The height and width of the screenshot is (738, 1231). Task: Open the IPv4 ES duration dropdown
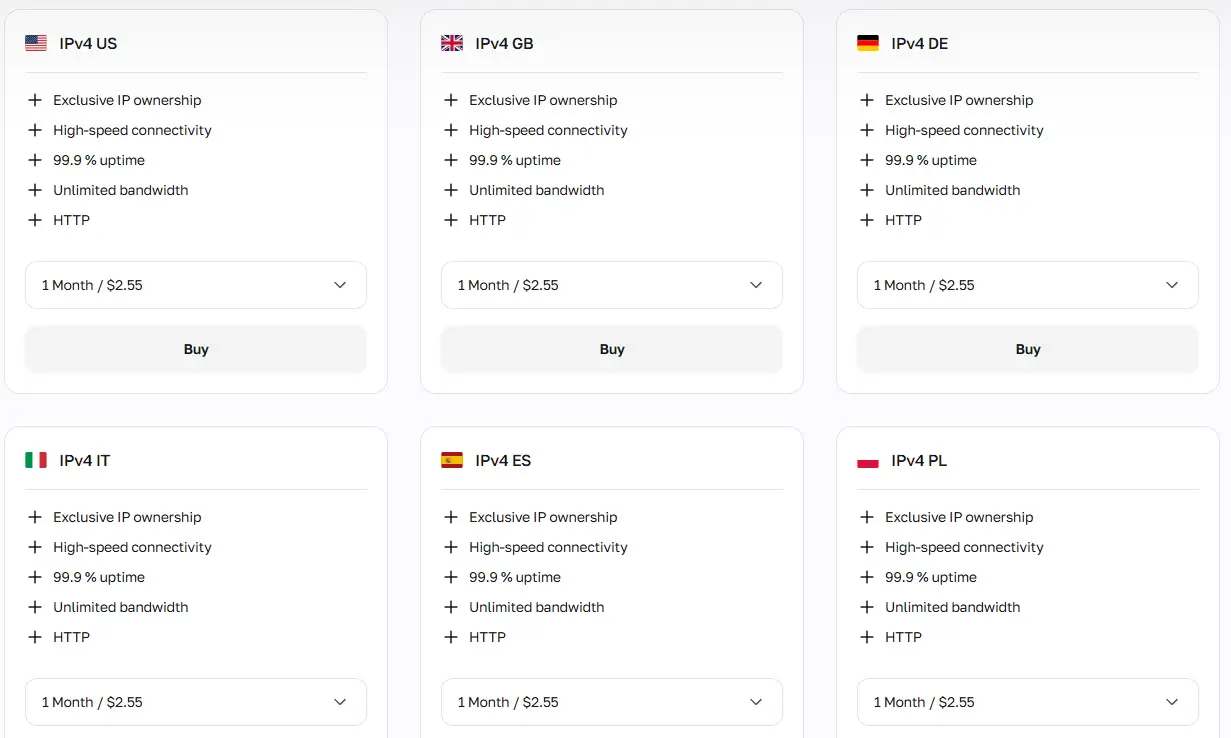pyautogui.click(x=612, y=702)
